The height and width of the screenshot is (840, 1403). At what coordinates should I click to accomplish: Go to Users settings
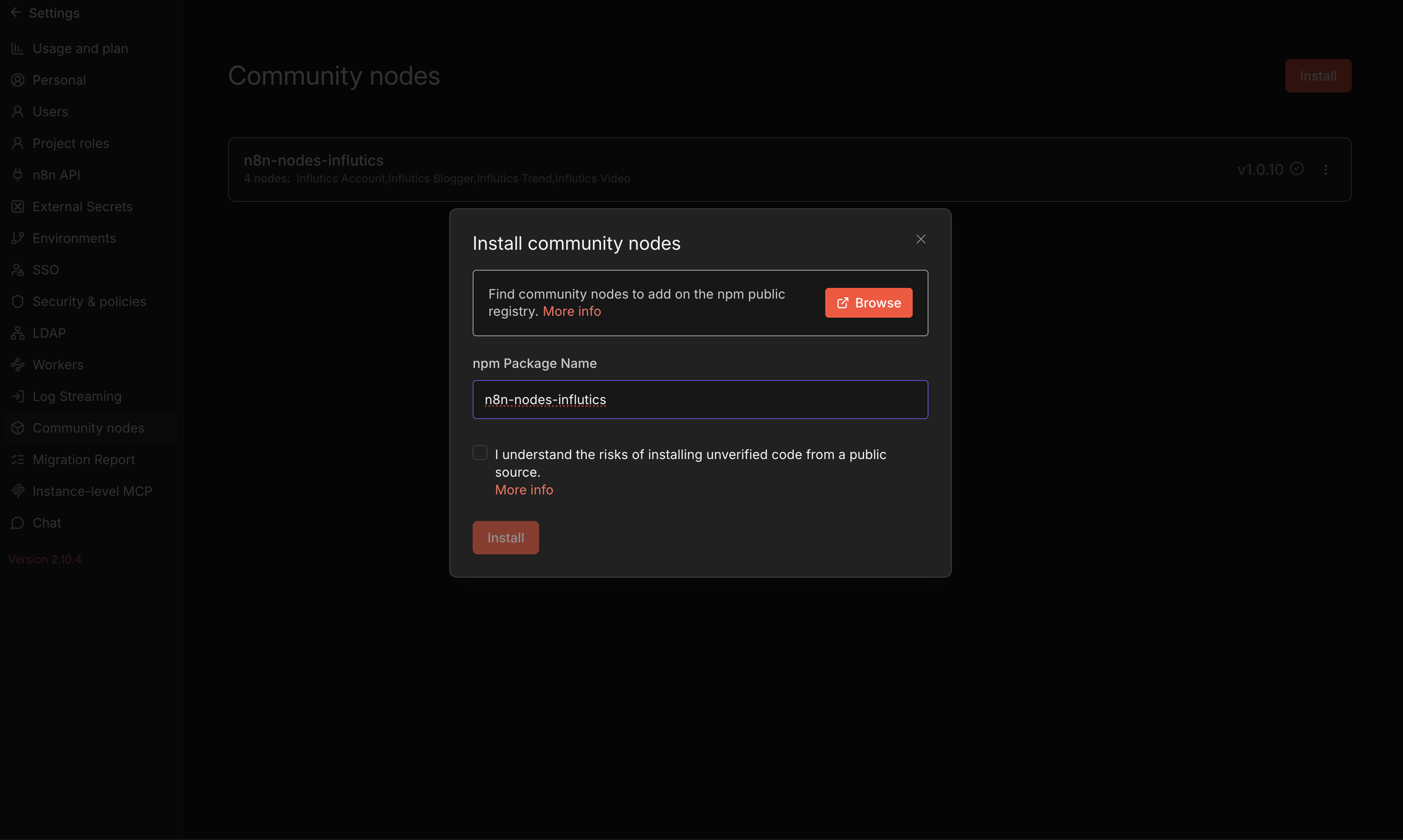tap(90, 112)
